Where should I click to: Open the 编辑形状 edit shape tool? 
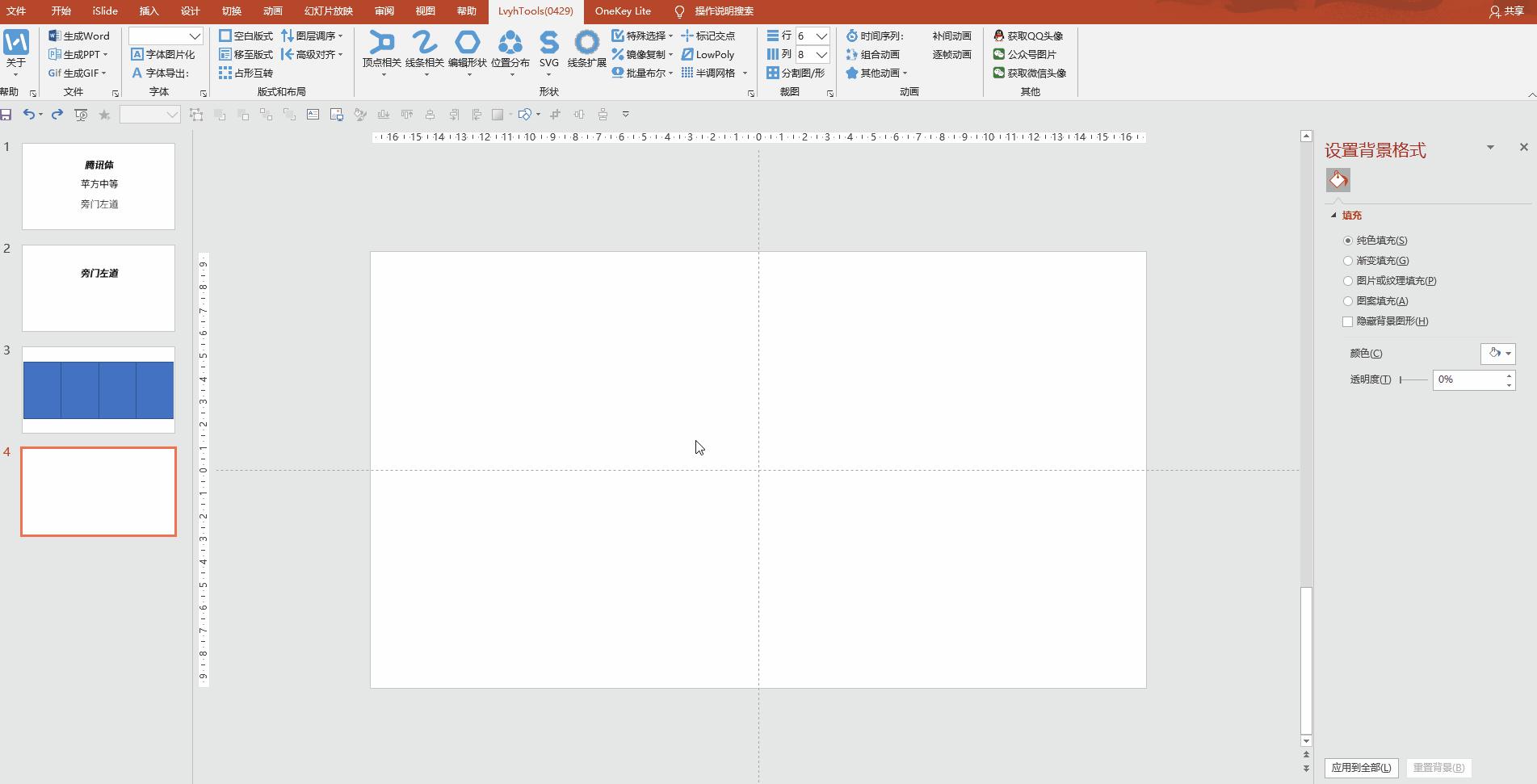click(468, 52)
